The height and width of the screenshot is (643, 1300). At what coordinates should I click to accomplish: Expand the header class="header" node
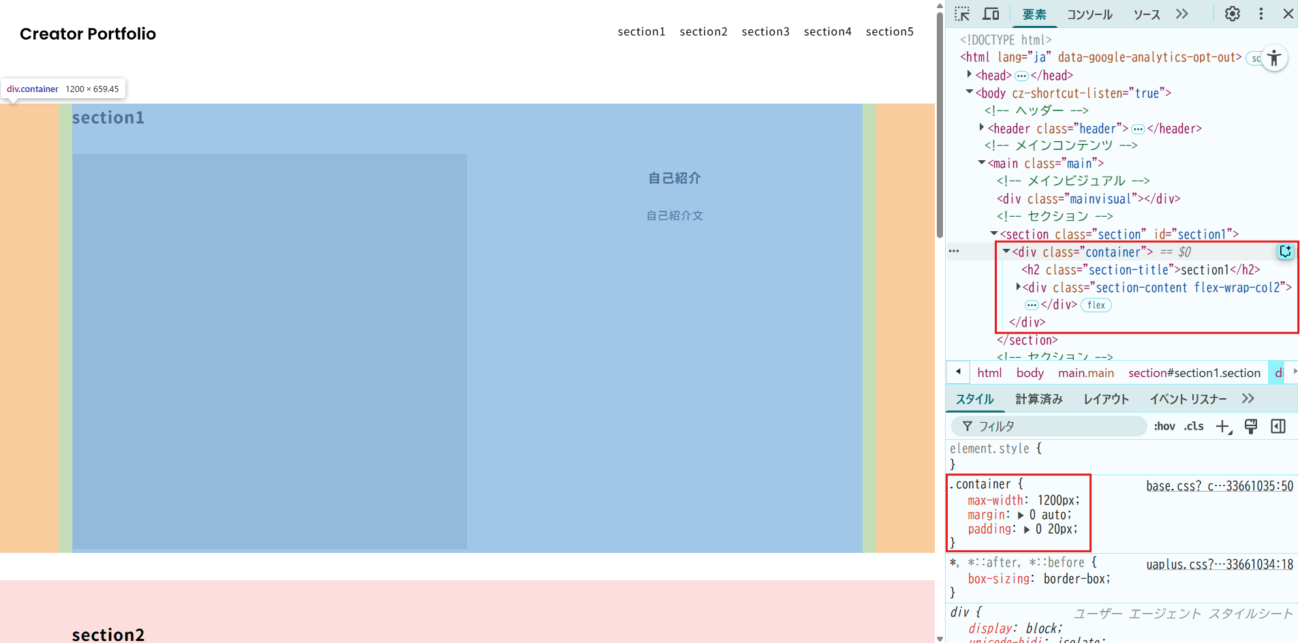click(x=982, y=128)
